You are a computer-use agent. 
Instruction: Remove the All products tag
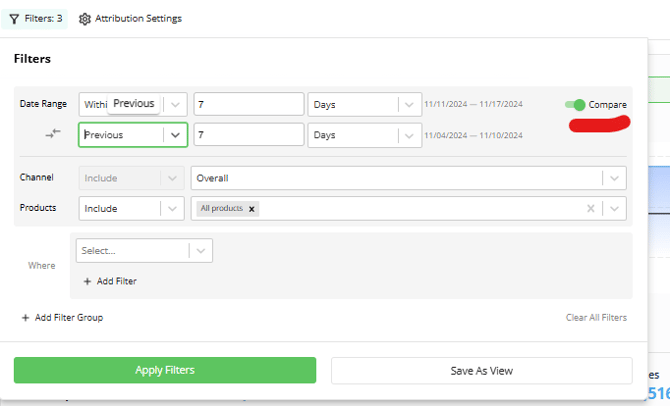[252, 208]
